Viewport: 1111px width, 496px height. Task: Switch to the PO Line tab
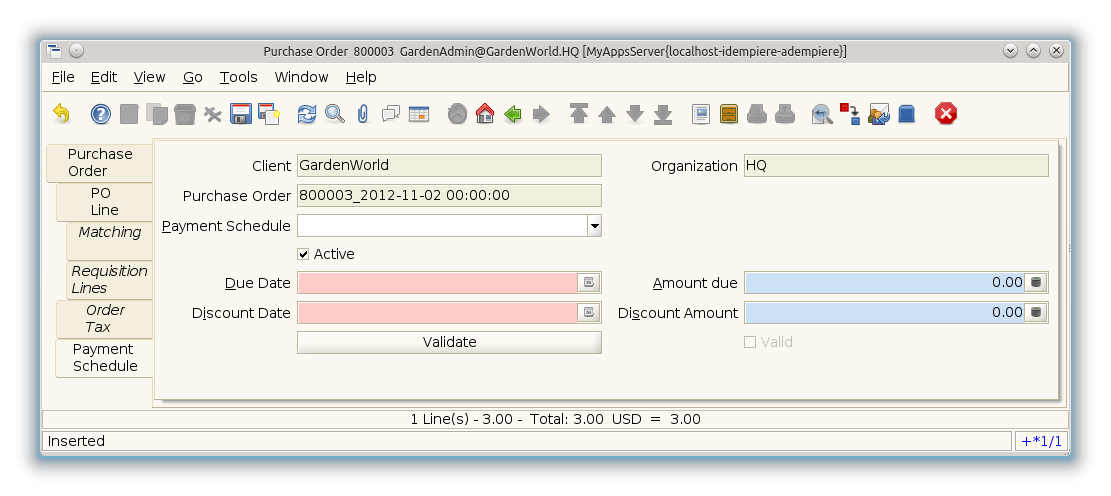[105, 201]
